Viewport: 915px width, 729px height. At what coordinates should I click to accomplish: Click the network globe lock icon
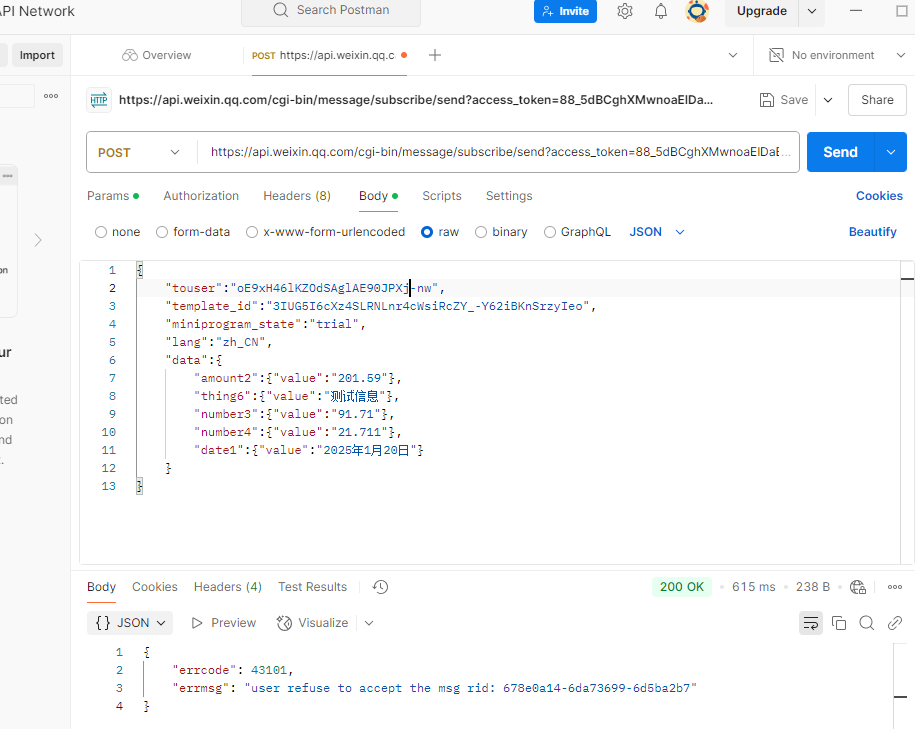point(858,587)
